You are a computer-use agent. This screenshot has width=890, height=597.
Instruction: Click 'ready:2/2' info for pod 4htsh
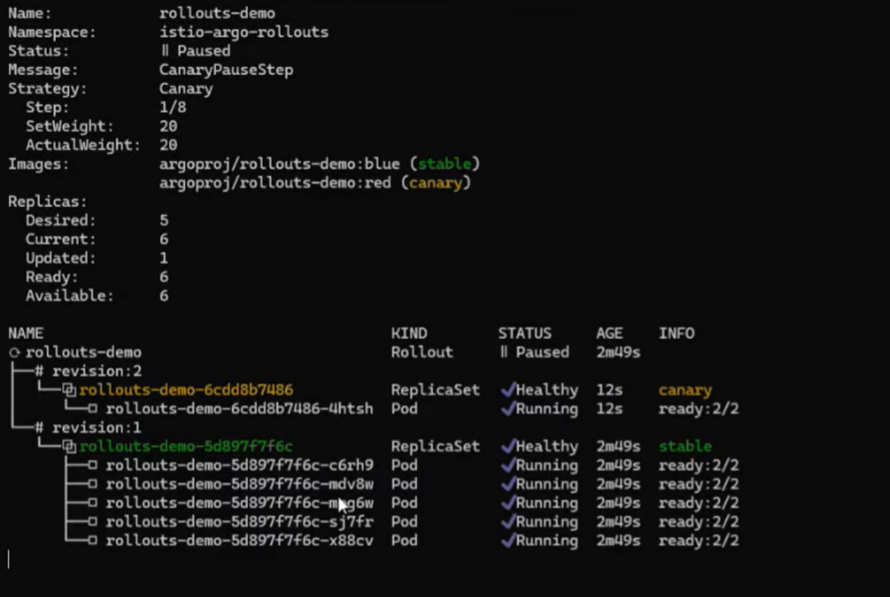pos(699,409)
